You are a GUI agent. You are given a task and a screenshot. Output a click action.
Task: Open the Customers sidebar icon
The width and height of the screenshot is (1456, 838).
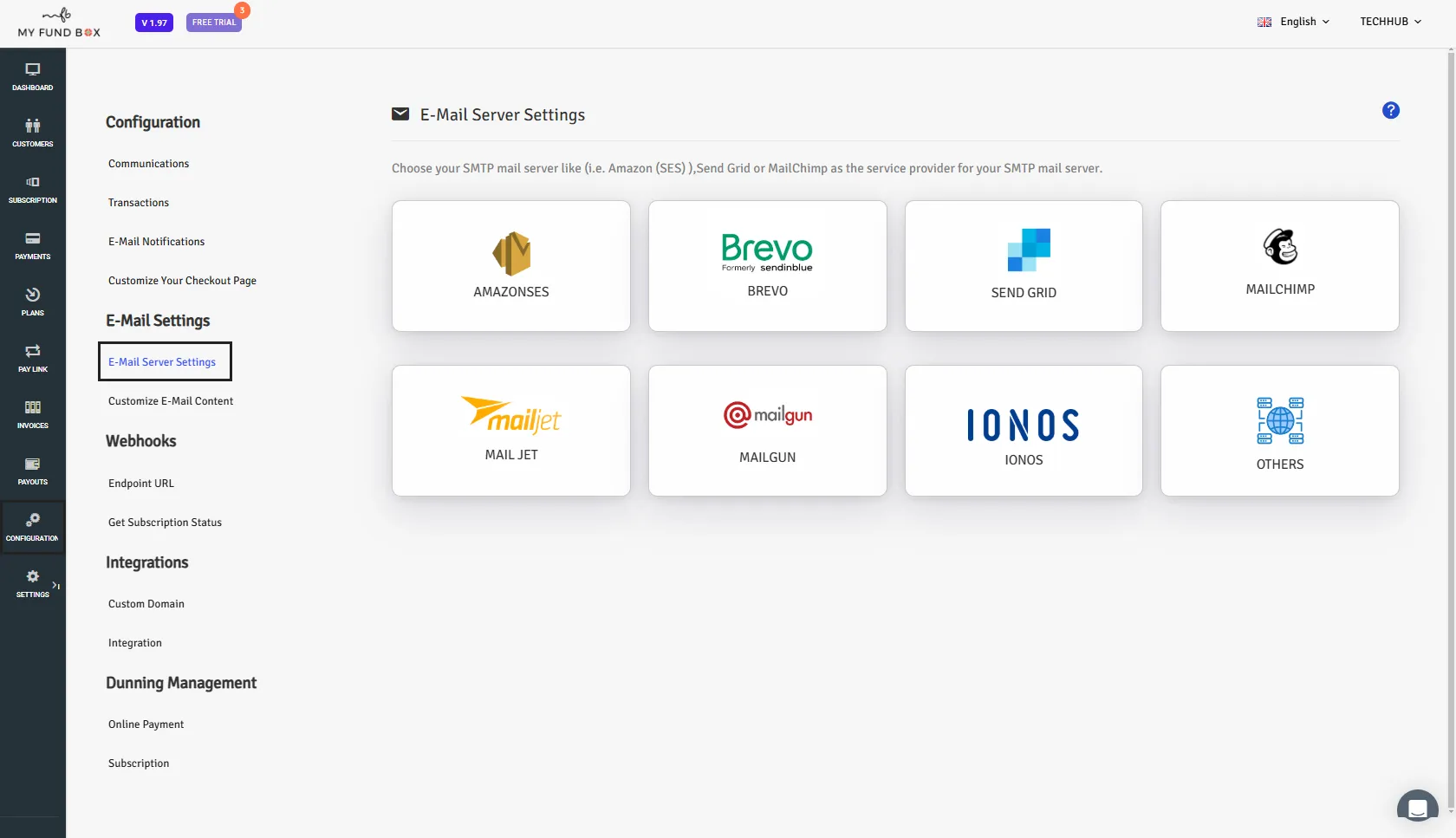point(32,133)
